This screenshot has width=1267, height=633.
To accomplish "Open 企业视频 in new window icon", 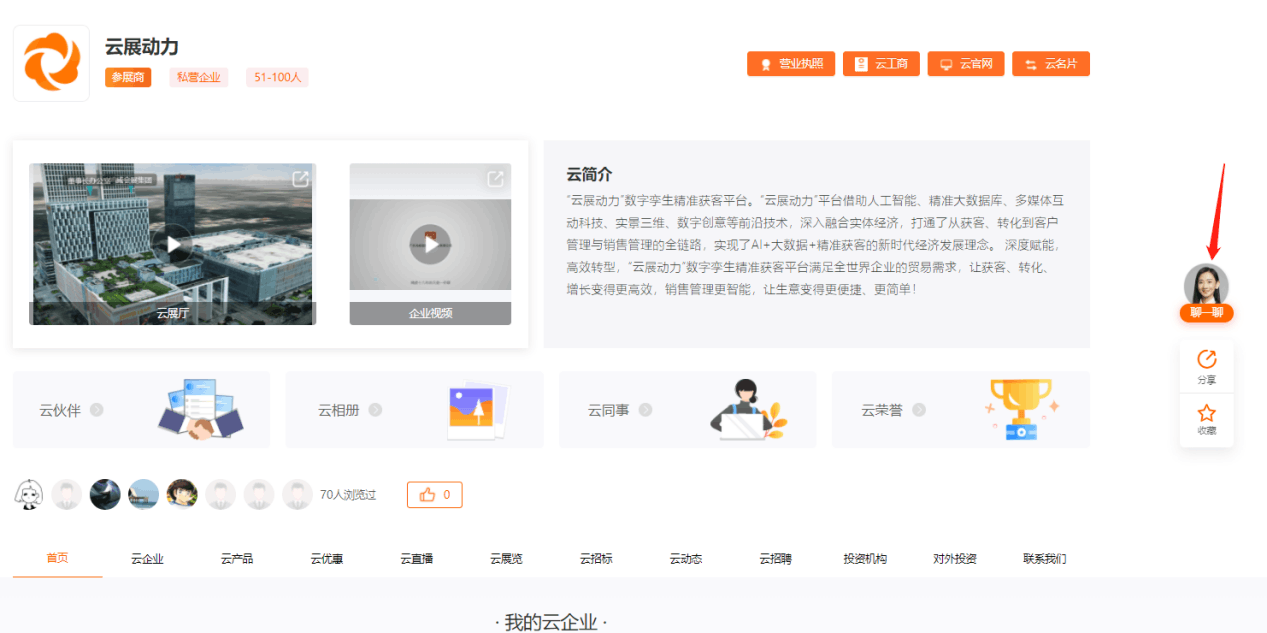I will 495,179.
